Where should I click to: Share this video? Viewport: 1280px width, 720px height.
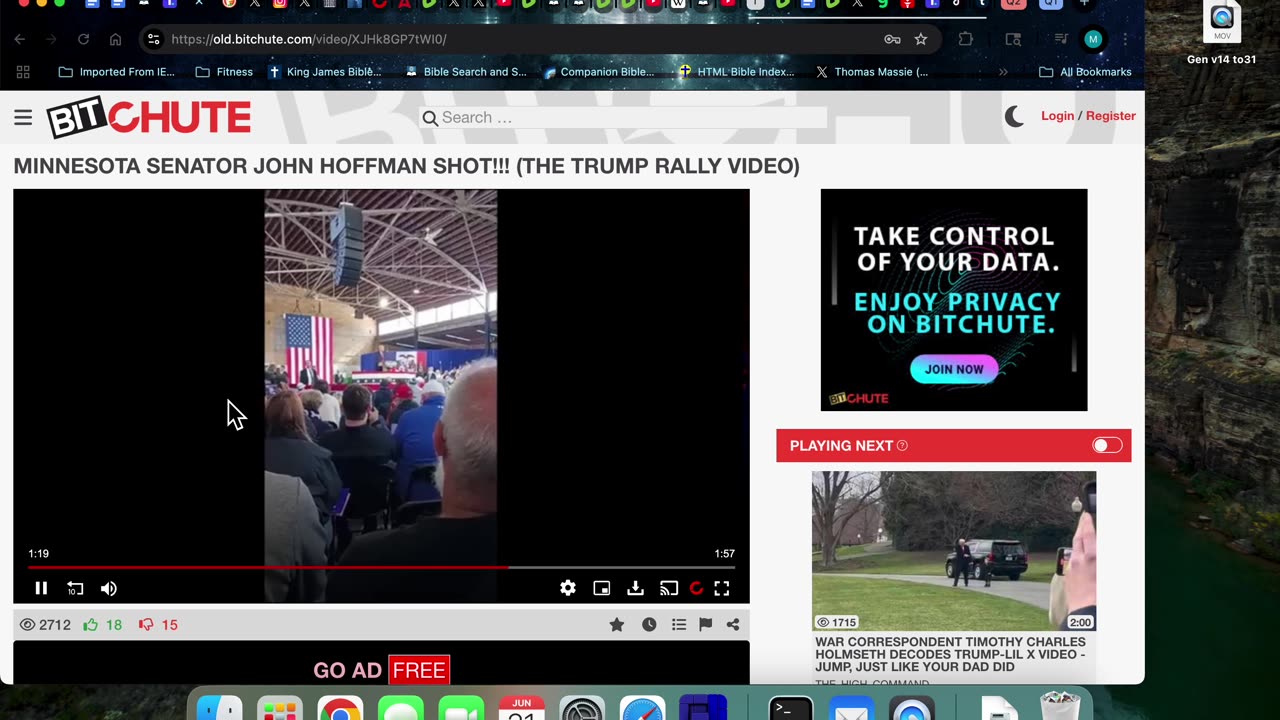(x=733, y=625)
